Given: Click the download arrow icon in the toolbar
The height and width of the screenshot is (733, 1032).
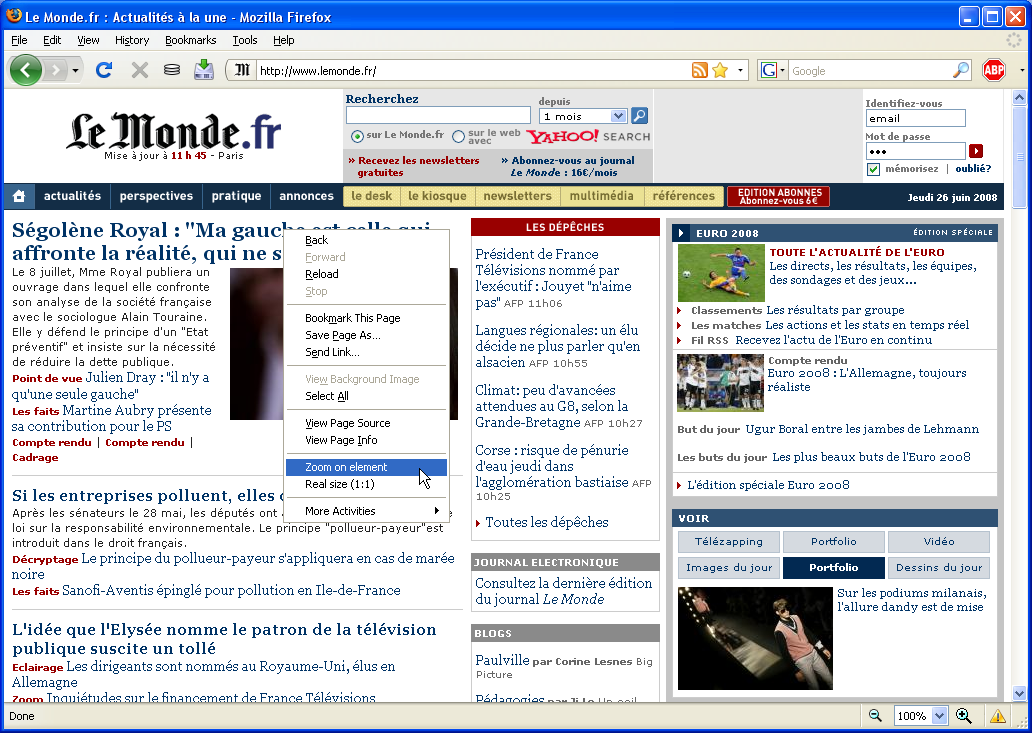Looking at the screenshot, I should (204, 70).
